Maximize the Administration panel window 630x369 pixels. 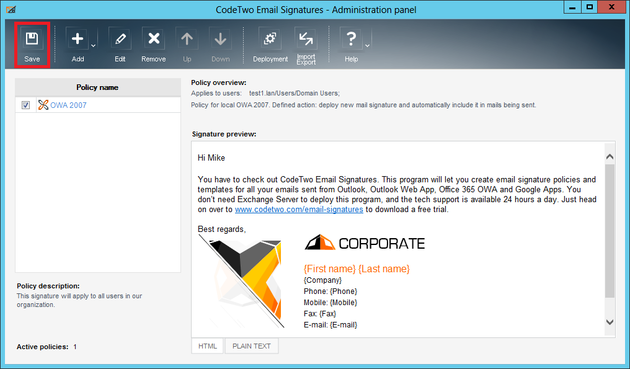pos(589,7)
